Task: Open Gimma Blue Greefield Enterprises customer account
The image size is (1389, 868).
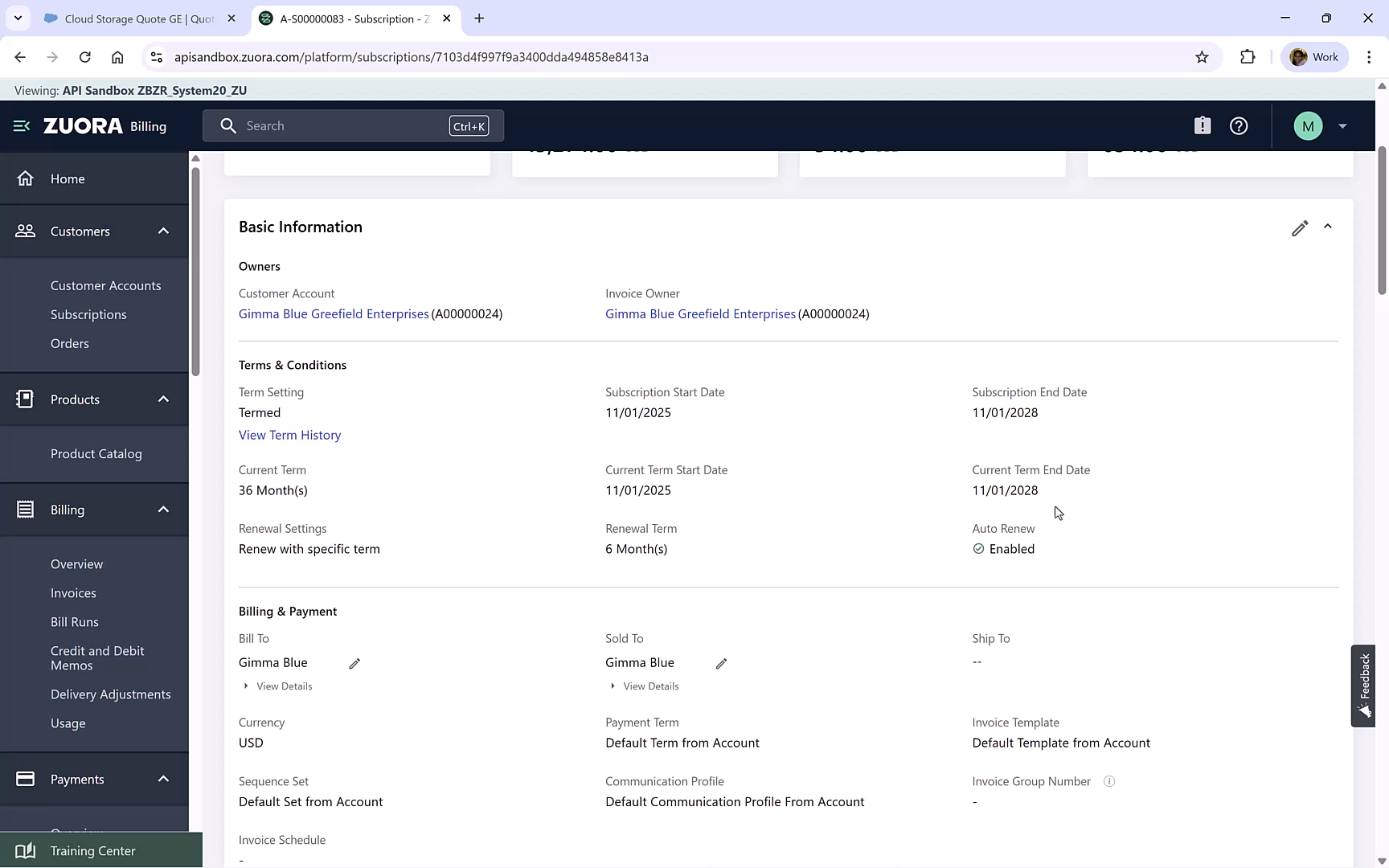Action: pyautogui.click(x=334, y=313)
